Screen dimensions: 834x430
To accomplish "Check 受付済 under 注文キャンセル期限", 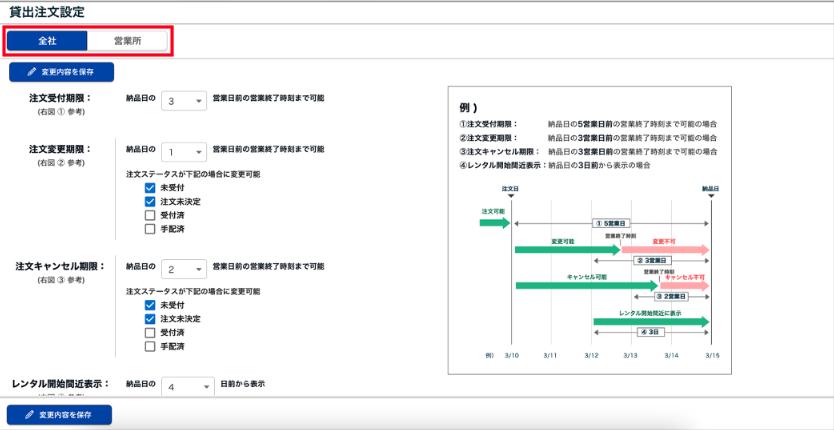I will [x=150, y=332].
